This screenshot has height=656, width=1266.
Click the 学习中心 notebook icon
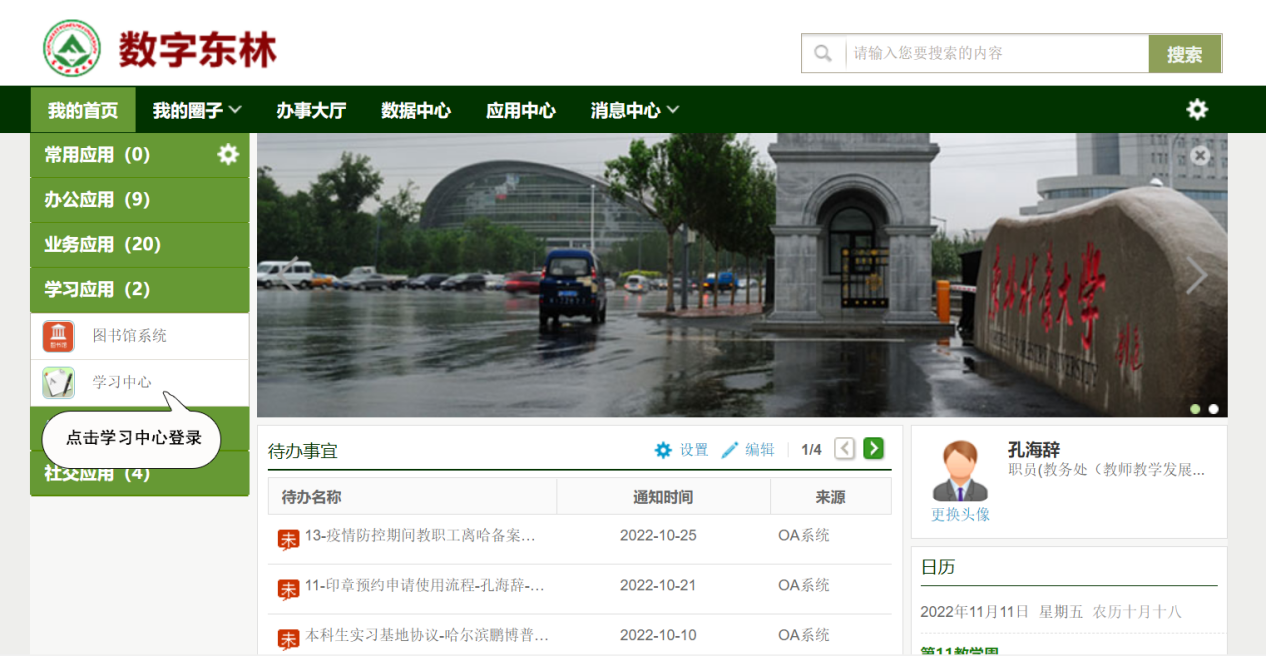point(58,382)
